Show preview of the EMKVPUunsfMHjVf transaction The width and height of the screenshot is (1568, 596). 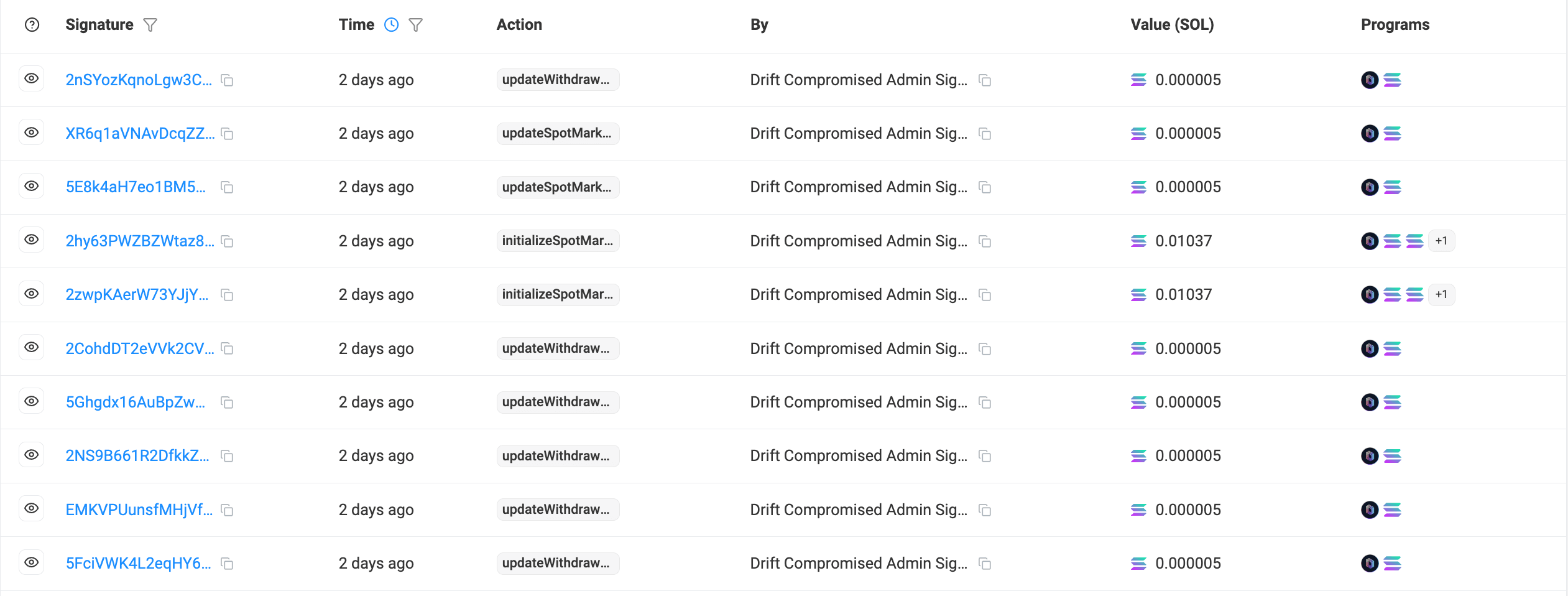pos(32,508)
